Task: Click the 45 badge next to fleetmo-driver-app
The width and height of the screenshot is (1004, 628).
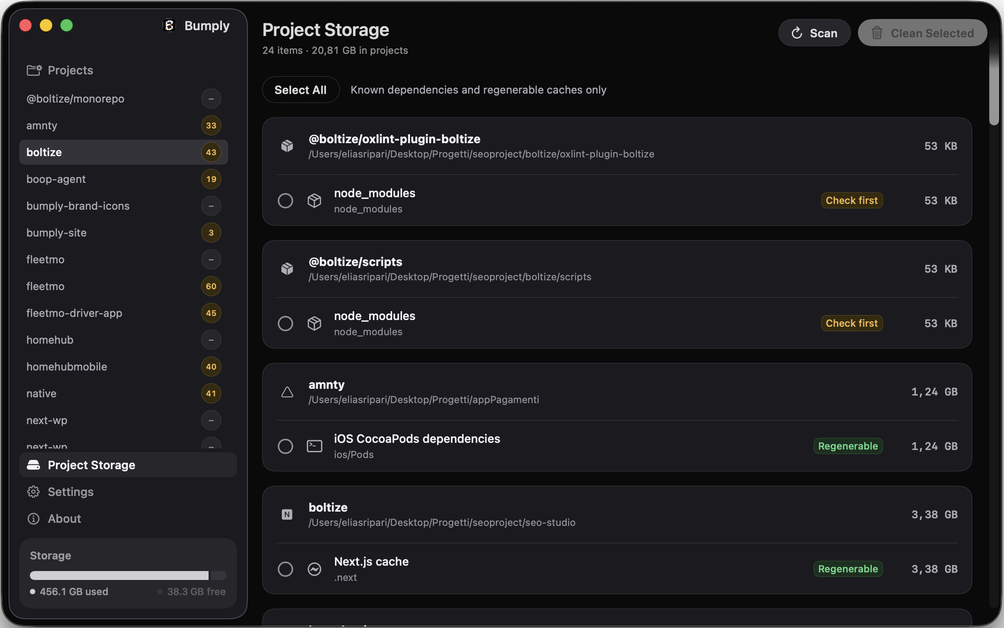Action: (x=211, y=313)
